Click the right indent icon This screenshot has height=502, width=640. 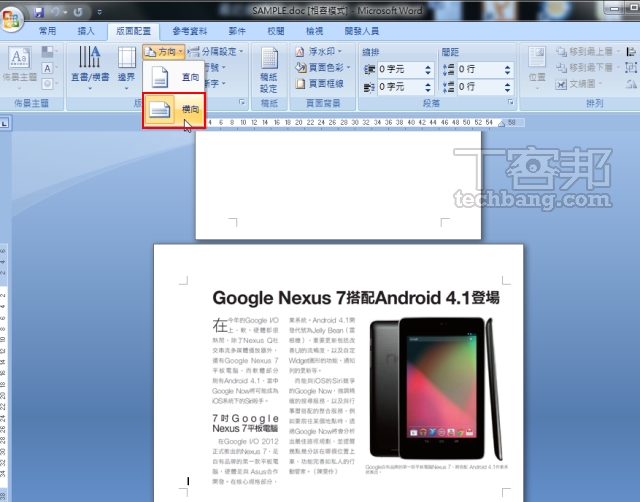point(369,87)
